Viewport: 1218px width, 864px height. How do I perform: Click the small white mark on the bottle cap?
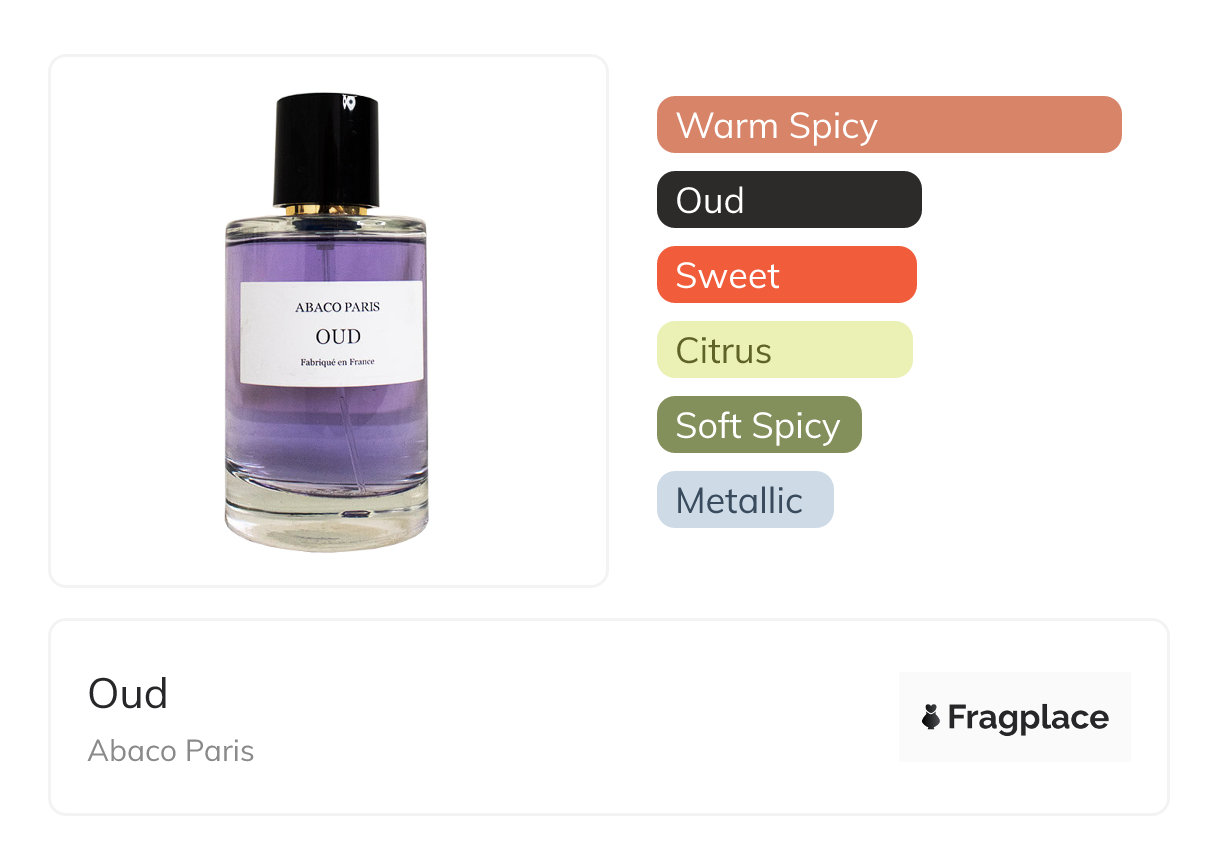(x=349, y=100)
